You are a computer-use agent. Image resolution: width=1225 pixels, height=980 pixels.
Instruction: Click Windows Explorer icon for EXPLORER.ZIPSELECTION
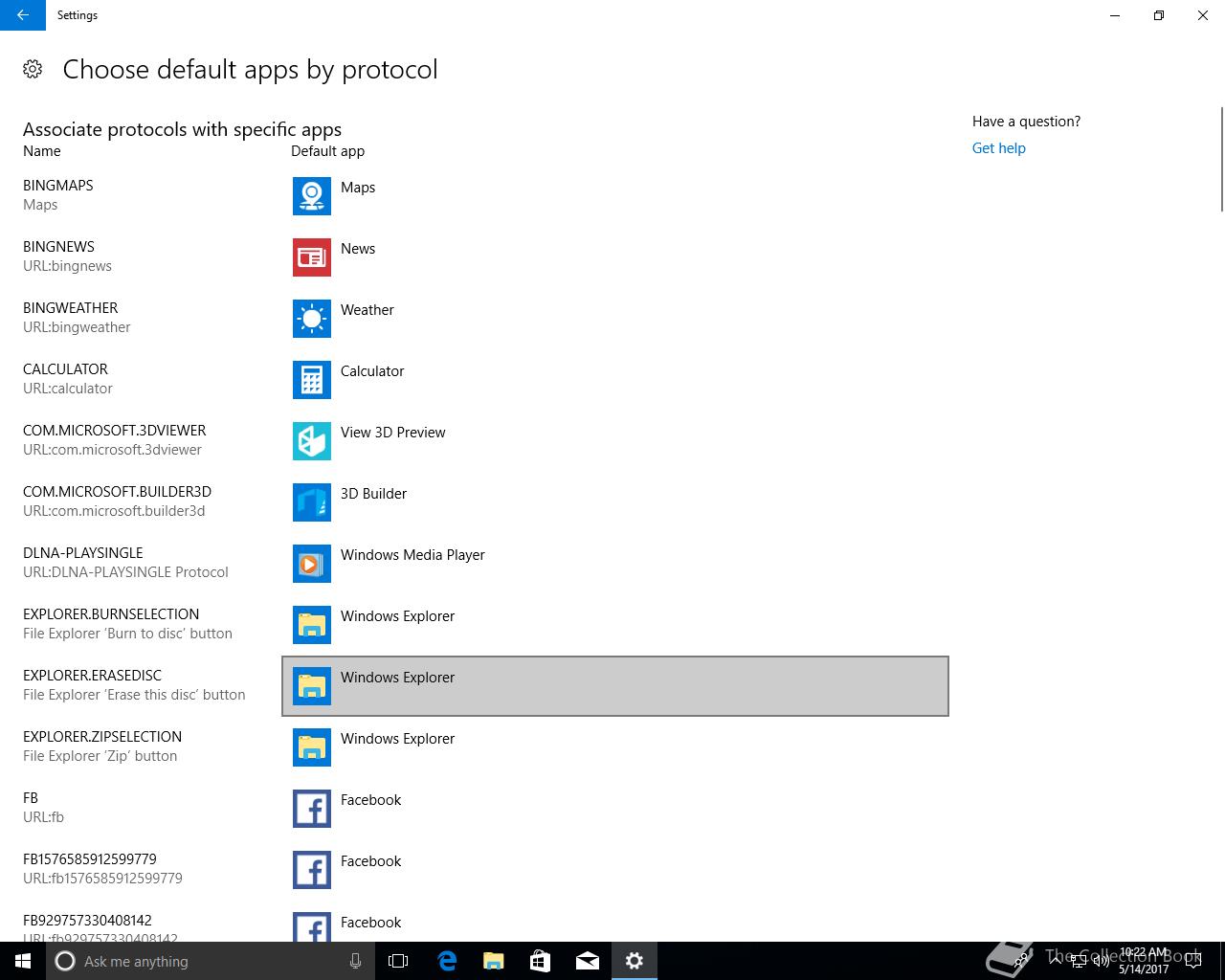click(312, 747)
